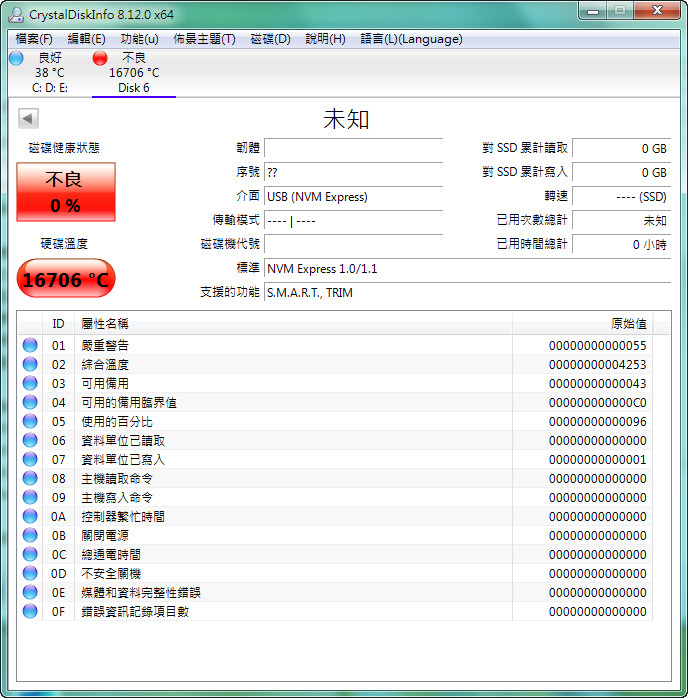Click status icon of row 09 主機寫入命令

(x=30, y=497)
